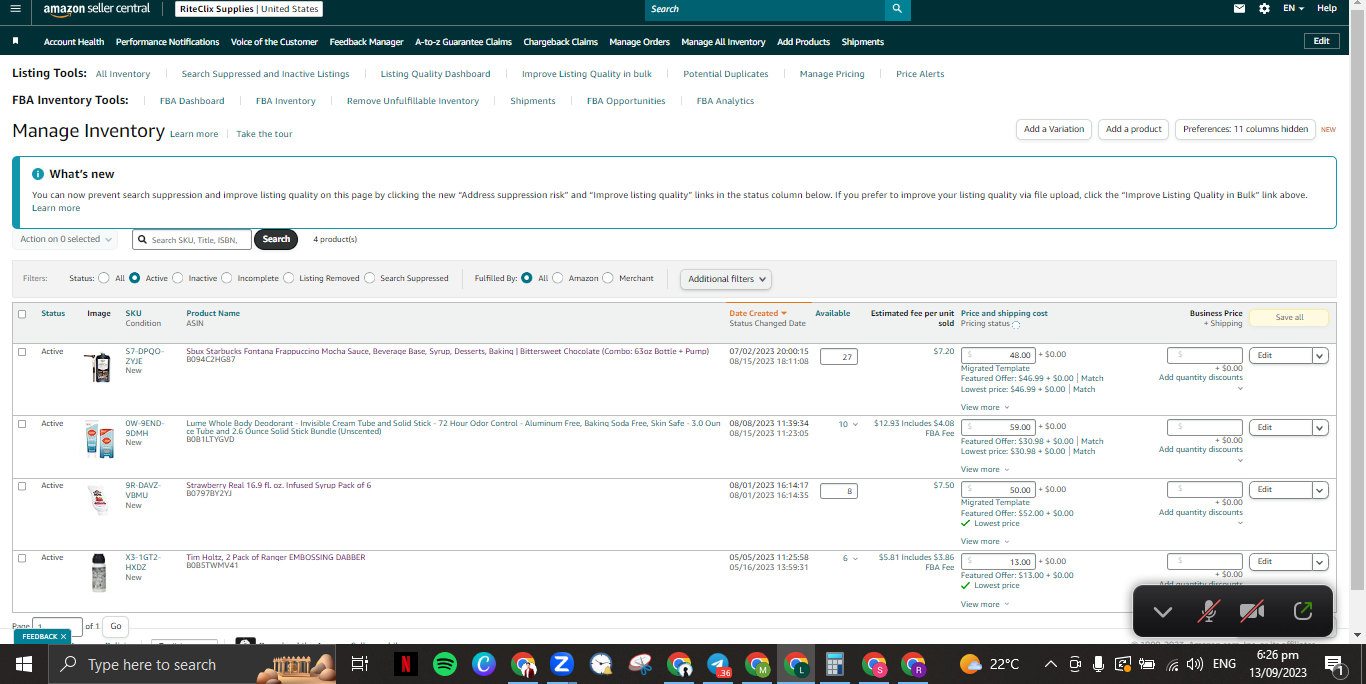Open Zoom from the taskbar
The image size is (1366, 684).
[x=561, y=664]
